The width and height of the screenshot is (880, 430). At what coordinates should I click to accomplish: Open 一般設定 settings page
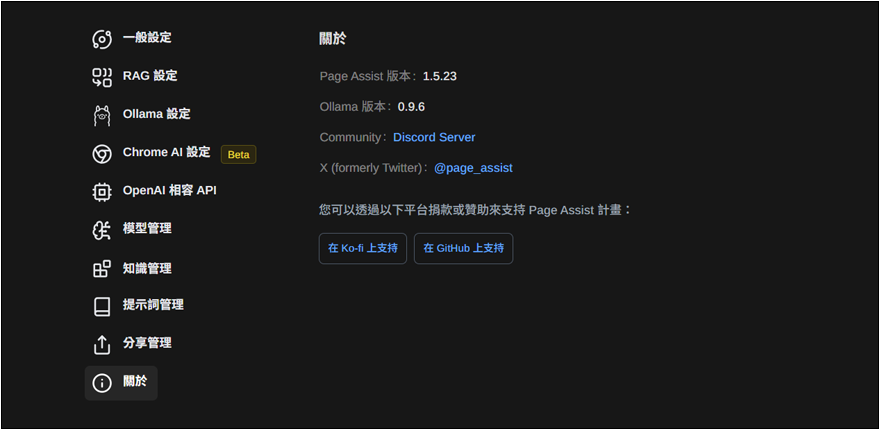pyautogui.click(x=147, y=38)
